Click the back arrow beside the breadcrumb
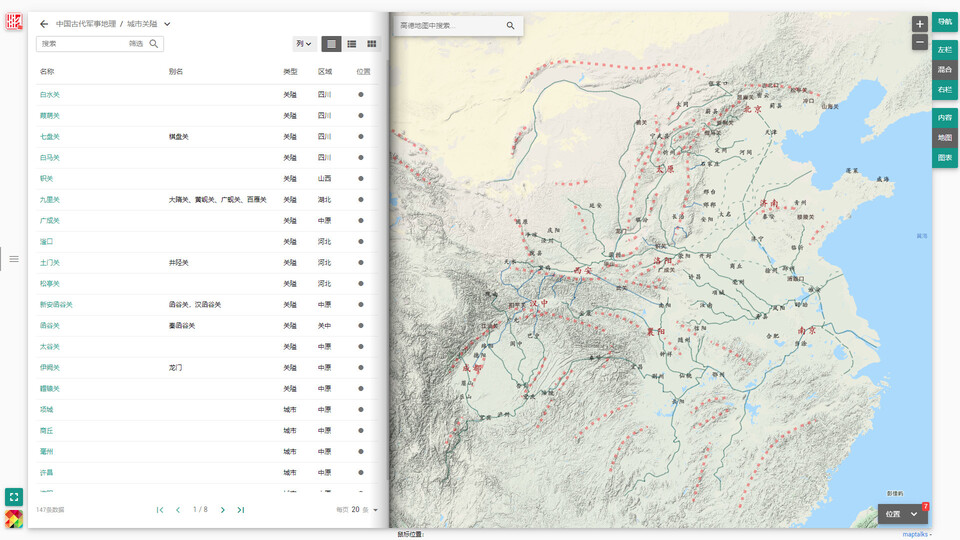The height and width of the screenshot is (540, 960). click(x=44, y=23)
